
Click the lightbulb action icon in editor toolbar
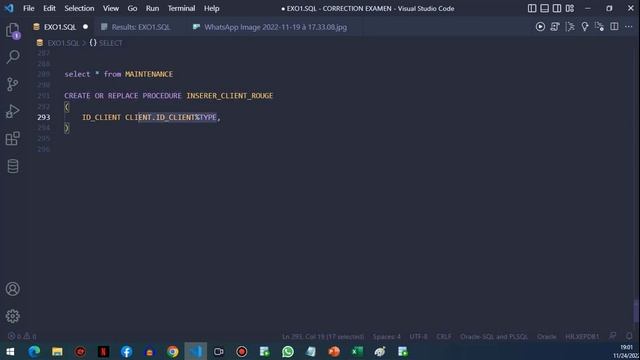click(x=585, y=27)
